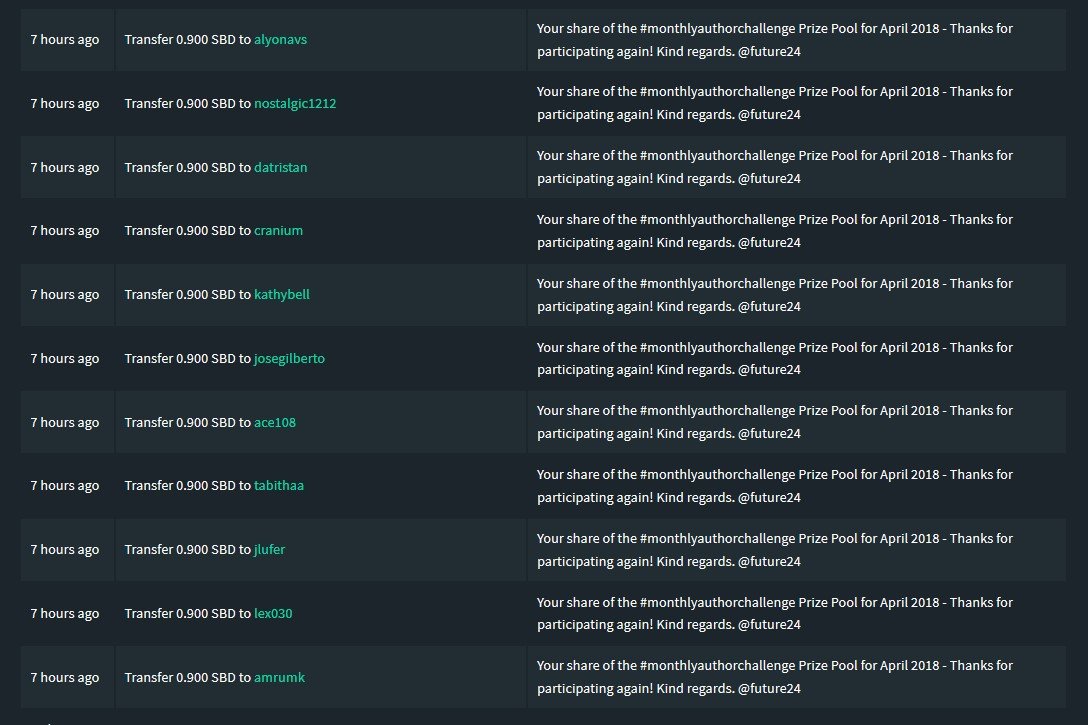
Task: Open the josegilberto username link
Action: coord(290,359)
